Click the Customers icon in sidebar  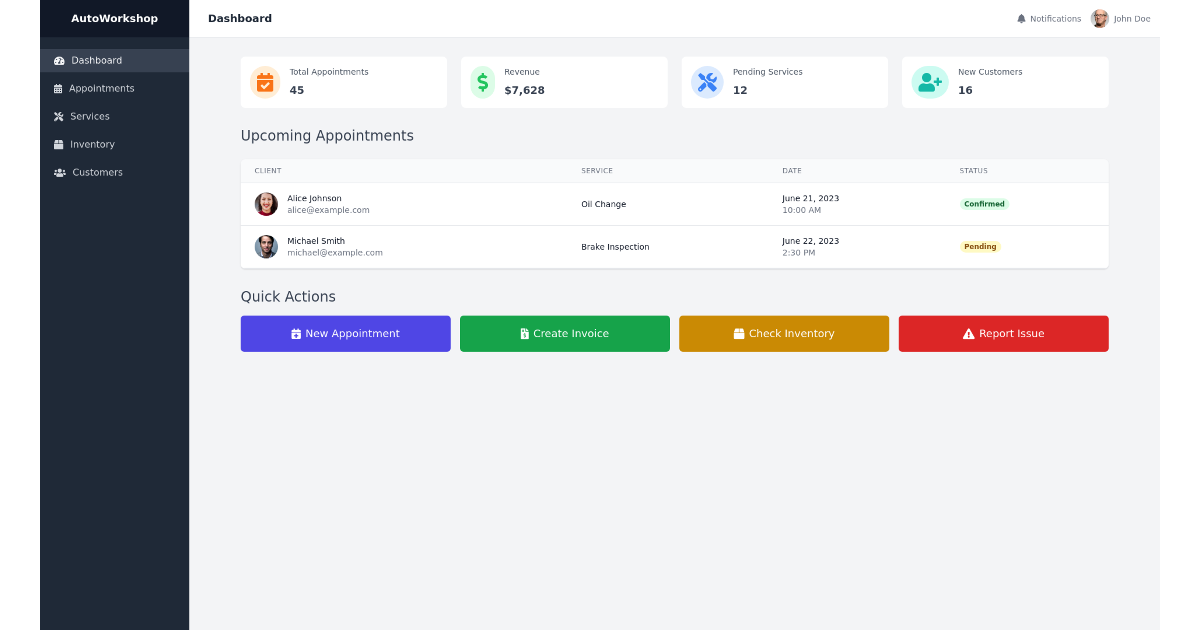pyautogui.click(x=58, y=172)
